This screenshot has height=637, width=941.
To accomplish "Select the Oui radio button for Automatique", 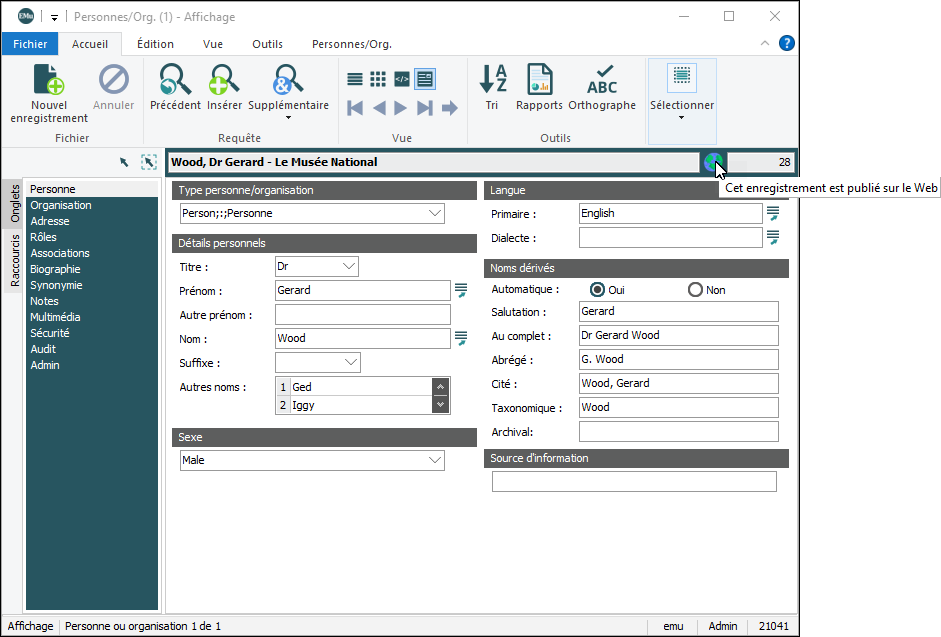I will click(598, 290).
